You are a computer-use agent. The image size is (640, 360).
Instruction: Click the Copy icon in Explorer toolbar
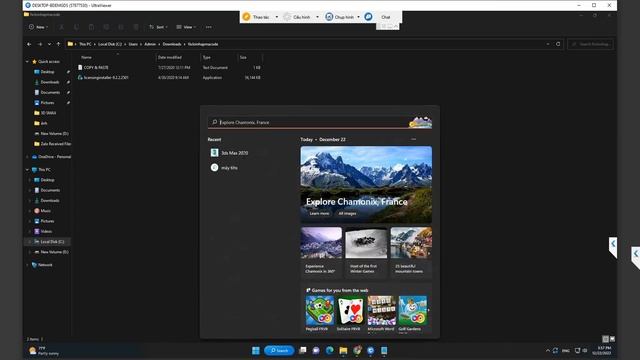76,27
